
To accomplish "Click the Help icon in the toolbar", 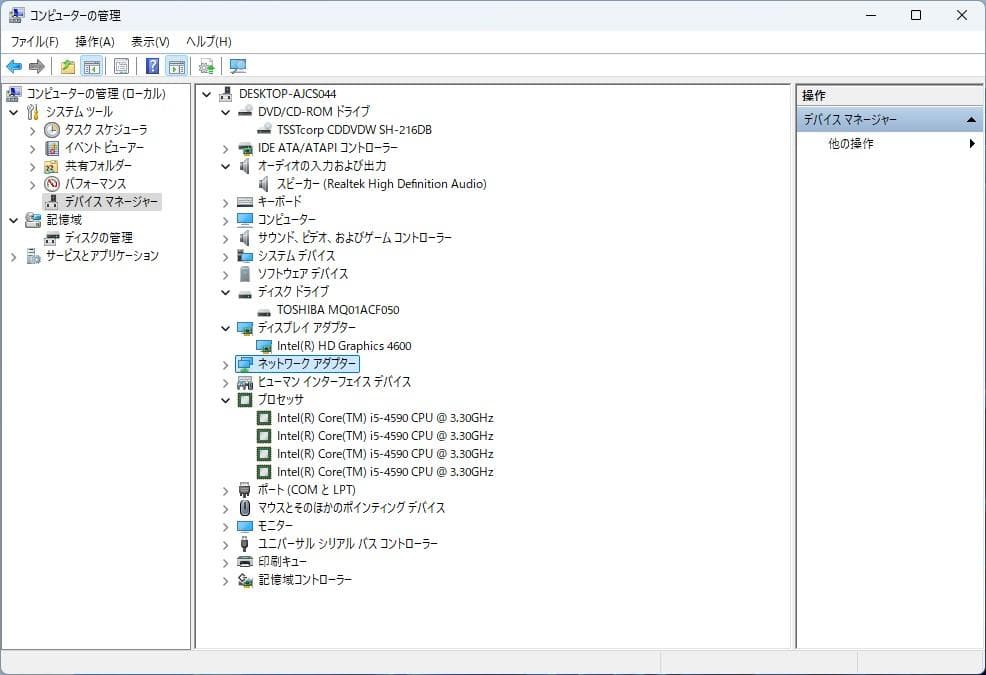I will coord(152,66).
